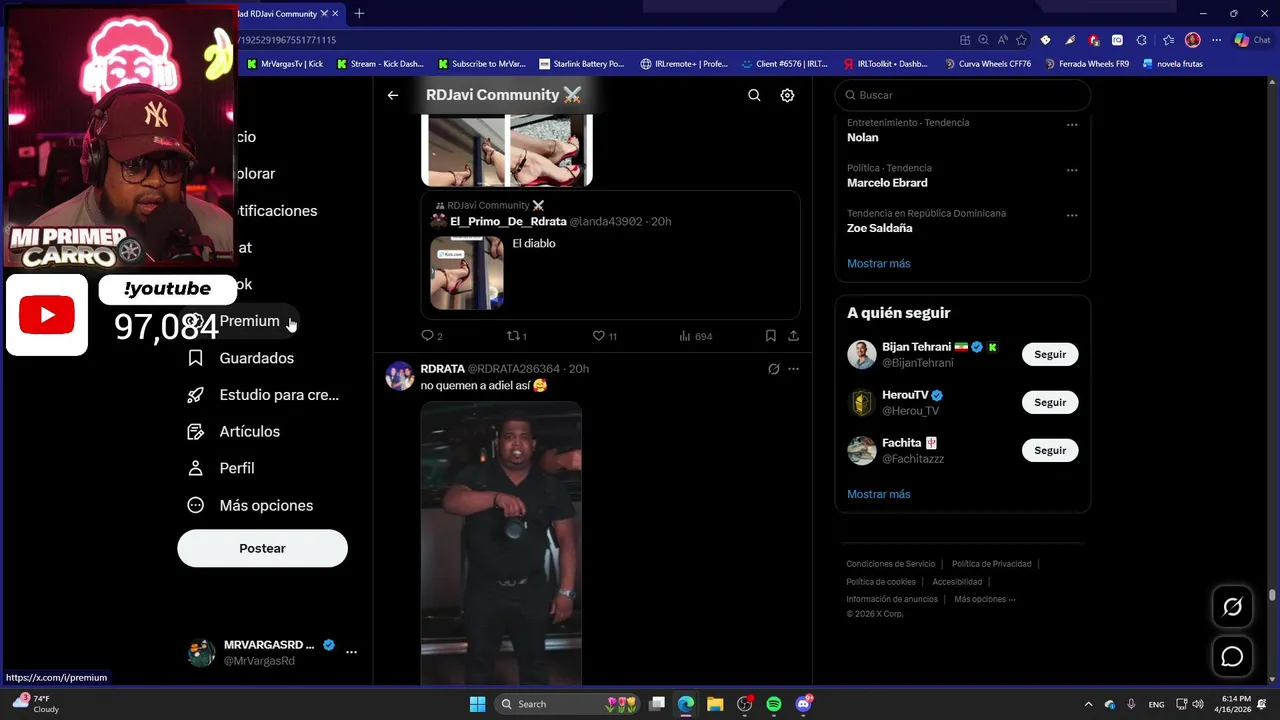
Task: Open Guardados bookmarks in sidebar
Action: 241,358
